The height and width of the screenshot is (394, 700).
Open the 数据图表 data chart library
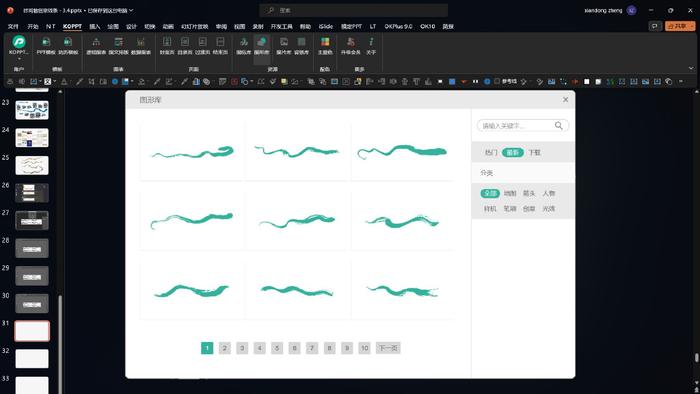tap(141, 46)
